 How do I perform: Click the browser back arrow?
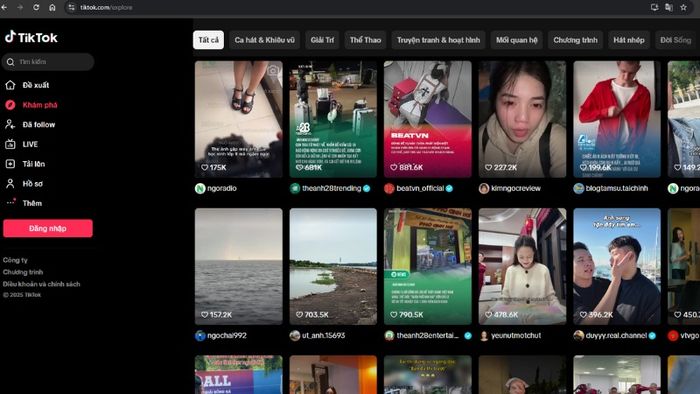4,7
